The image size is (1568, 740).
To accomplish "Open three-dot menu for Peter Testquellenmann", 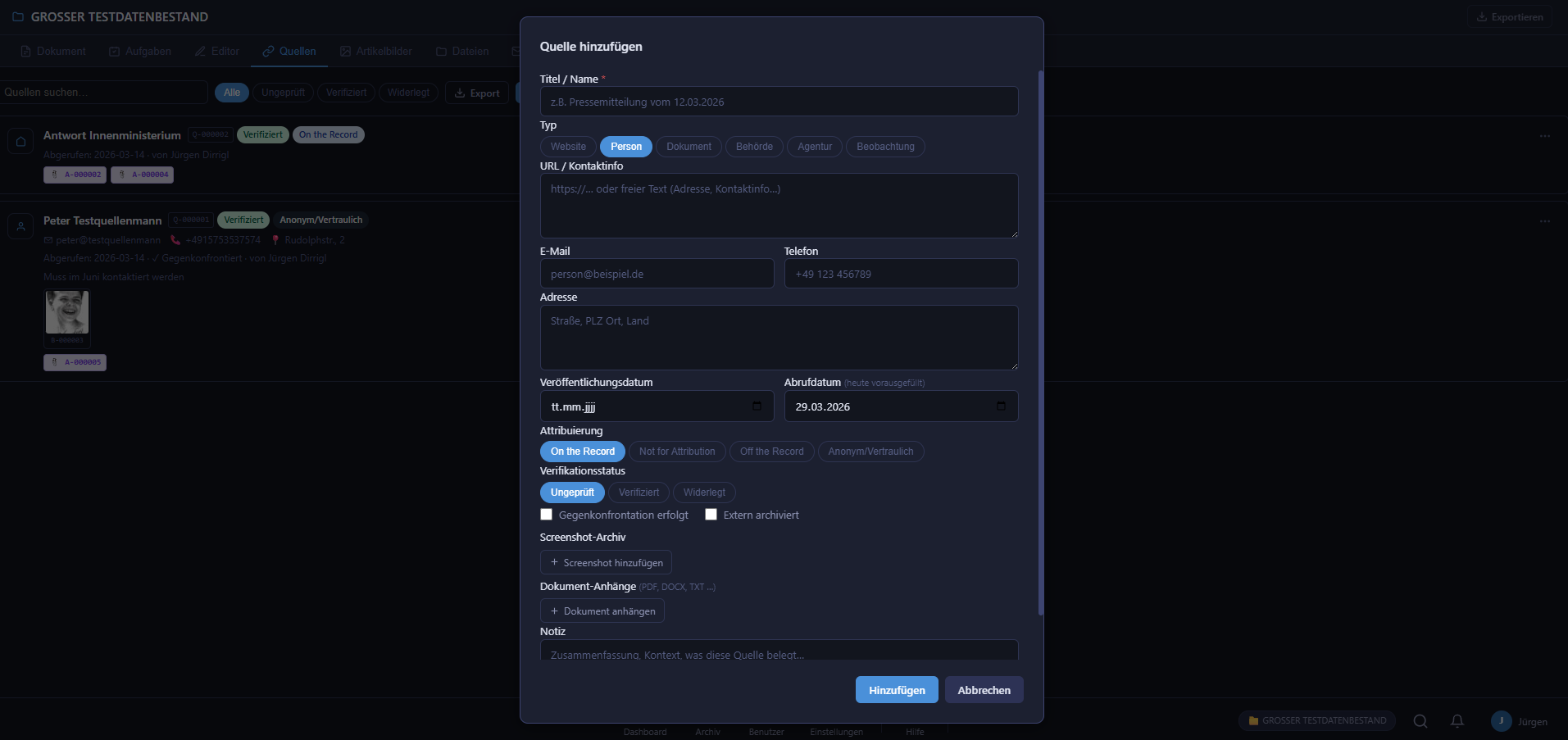I will click(1544, 221).
